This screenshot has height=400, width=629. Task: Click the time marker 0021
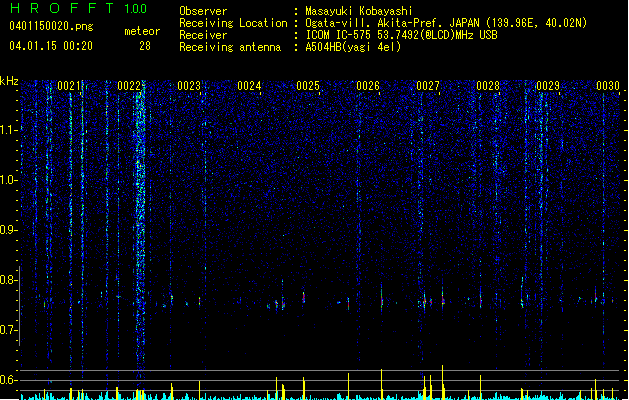(69, 86)
